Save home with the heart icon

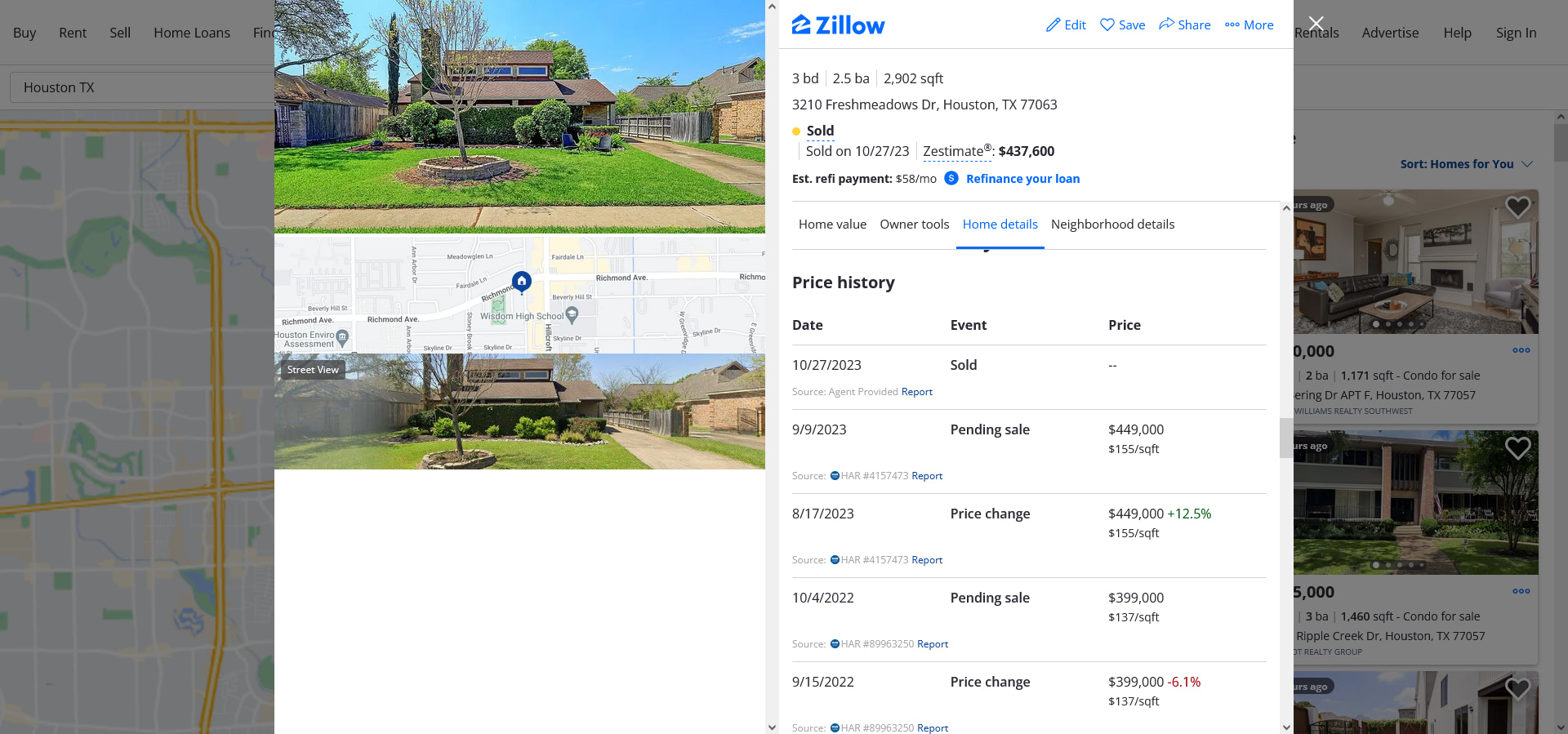click(x=1107, y=25)
